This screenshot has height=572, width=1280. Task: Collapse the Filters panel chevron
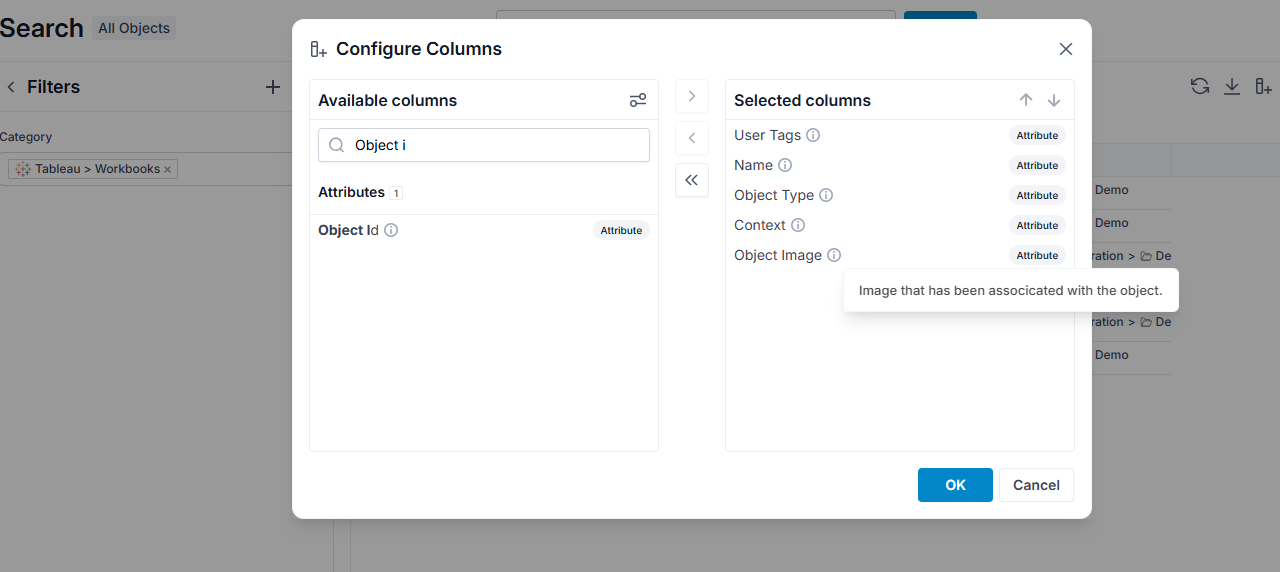[11, 87]
